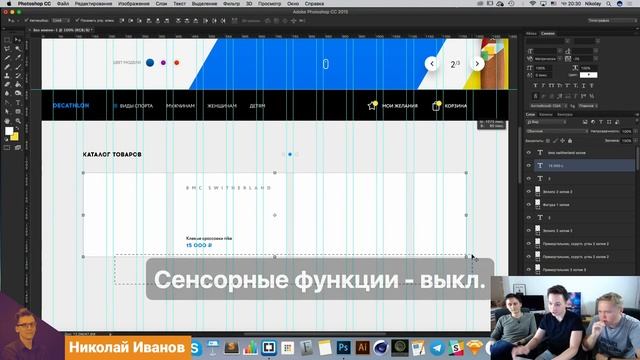640x360 pixels.
Task: Open the anti-aliasing method dropdown
Action: (588, 106)
